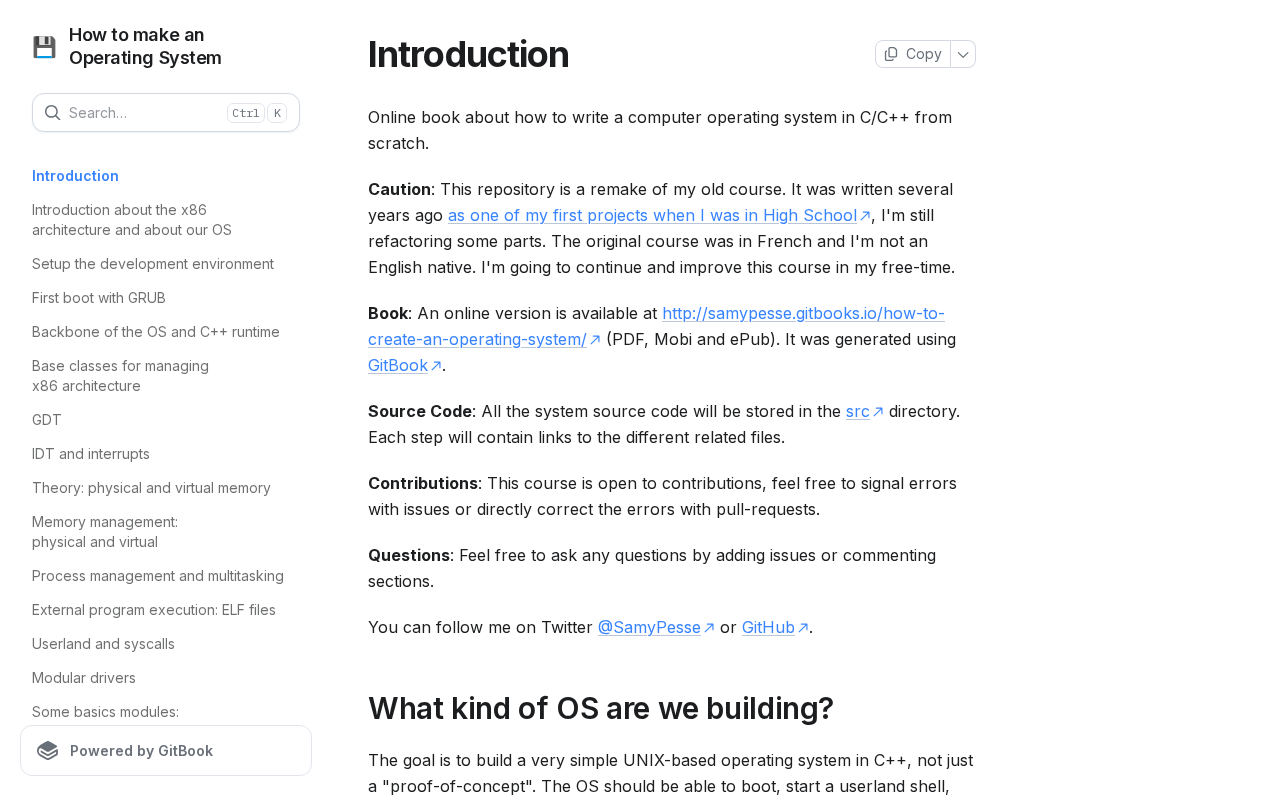Open IDT and interrupts chapter
The width and height of the screenshot is (1280, 800).
point(91,454)
